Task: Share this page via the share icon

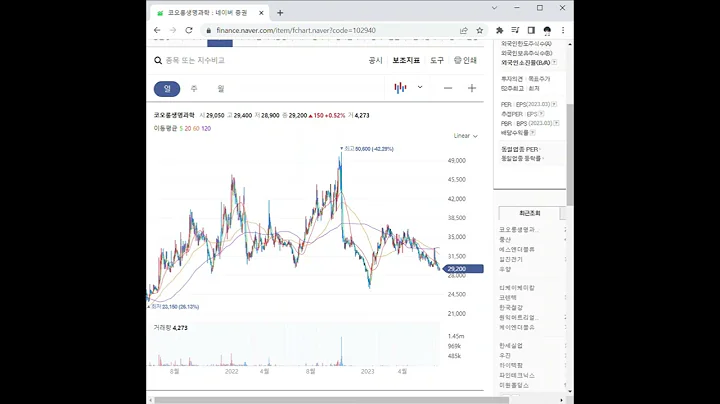Action: tap(464, 30)
